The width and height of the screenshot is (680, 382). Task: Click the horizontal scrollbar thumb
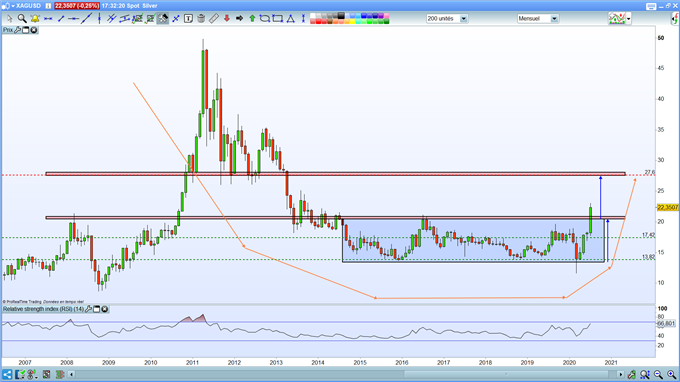tap(506, 374)
